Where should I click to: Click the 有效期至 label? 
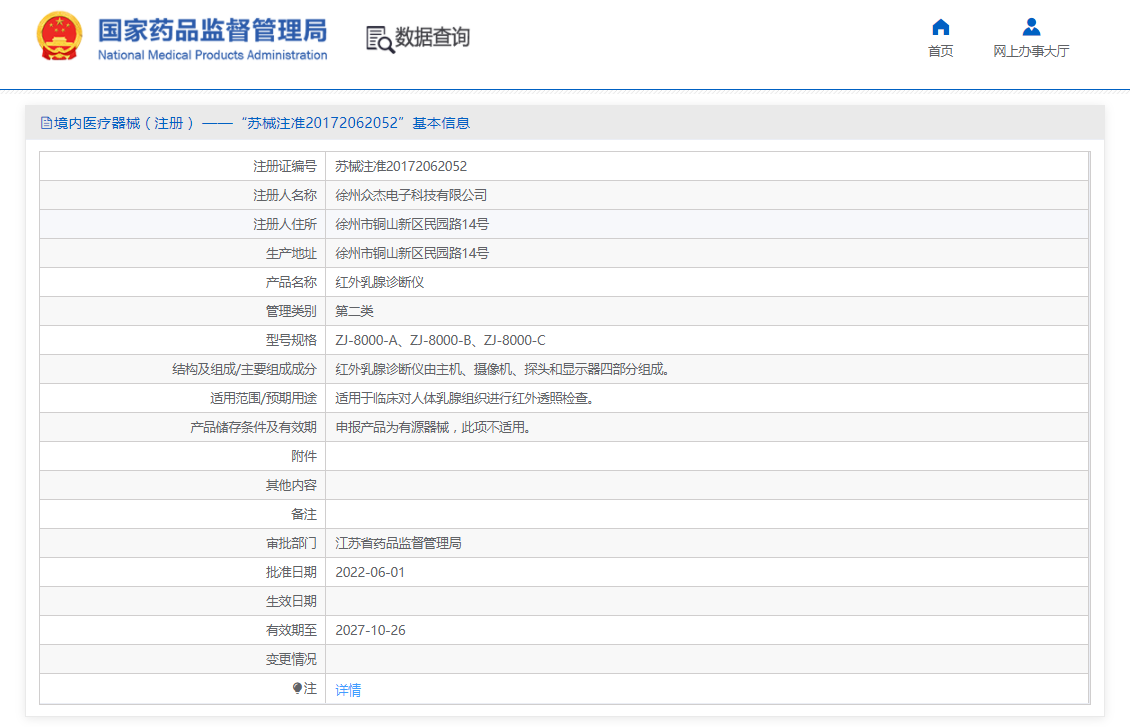point(291,630)
